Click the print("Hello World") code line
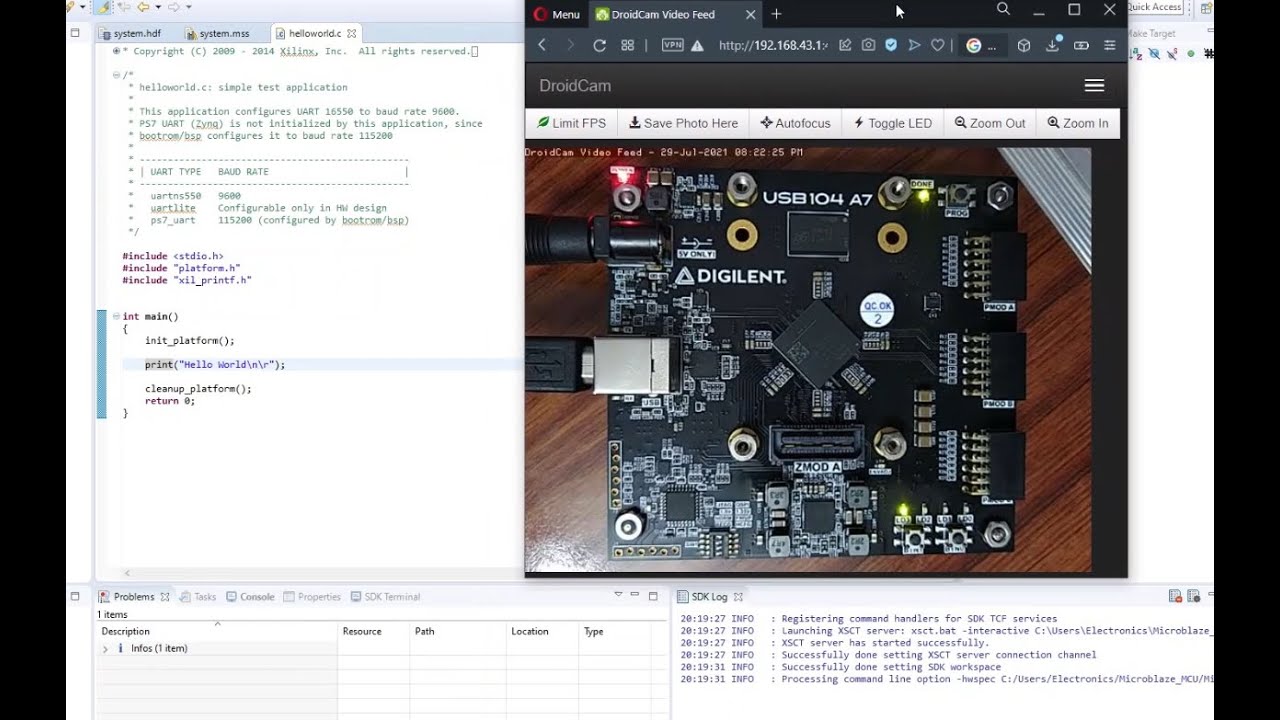Image resolution: width=1280 pixels, height=720 pixels. tap(215, 365)
